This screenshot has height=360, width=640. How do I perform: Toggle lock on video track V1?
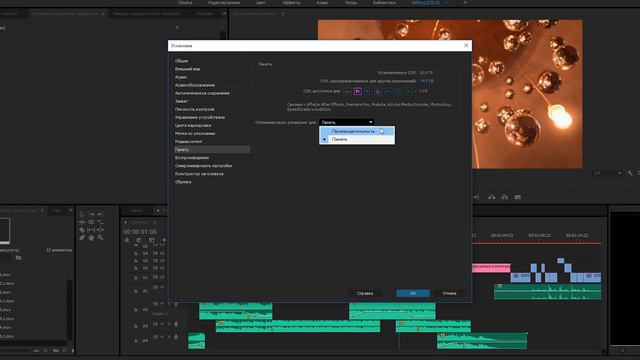click(x=136, y=278)
